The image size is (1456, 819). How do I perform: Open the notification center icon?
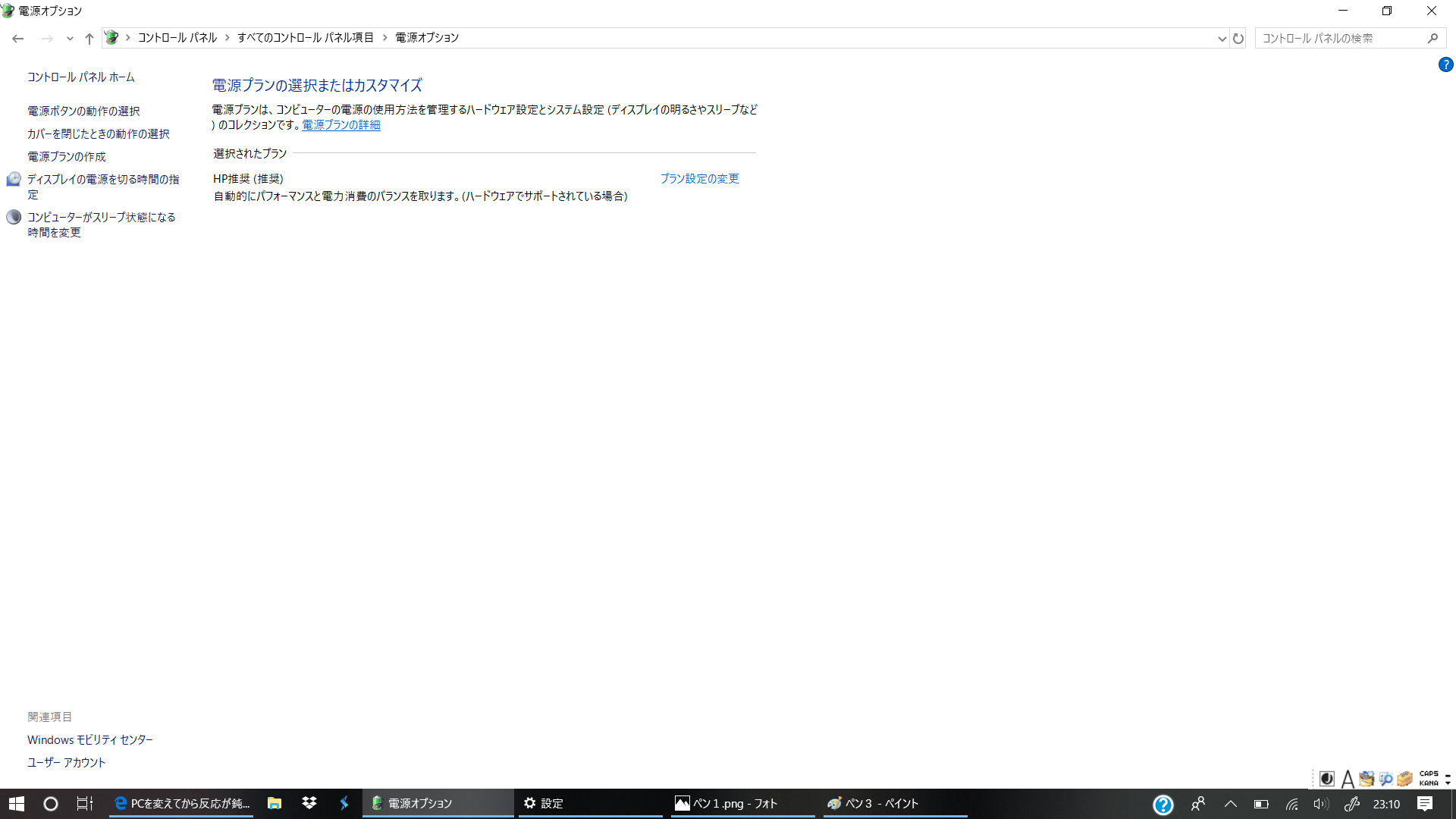(x=1425, y=804)
